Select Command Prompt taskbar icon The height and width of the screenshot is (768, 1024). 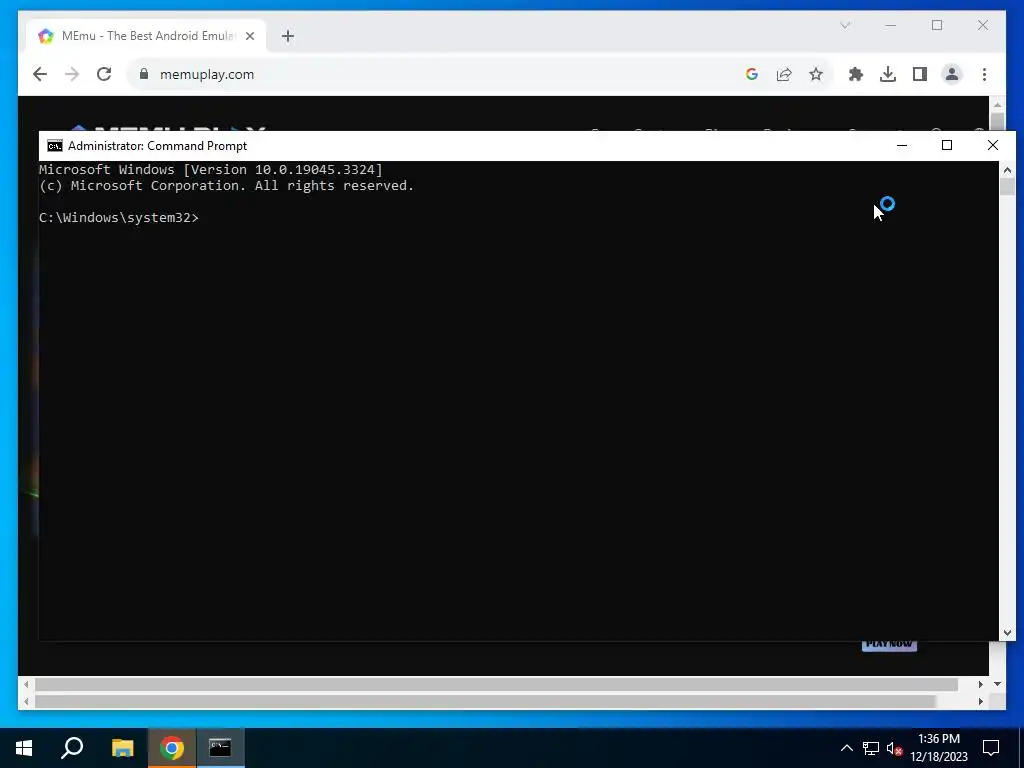(x=220, y=748)
